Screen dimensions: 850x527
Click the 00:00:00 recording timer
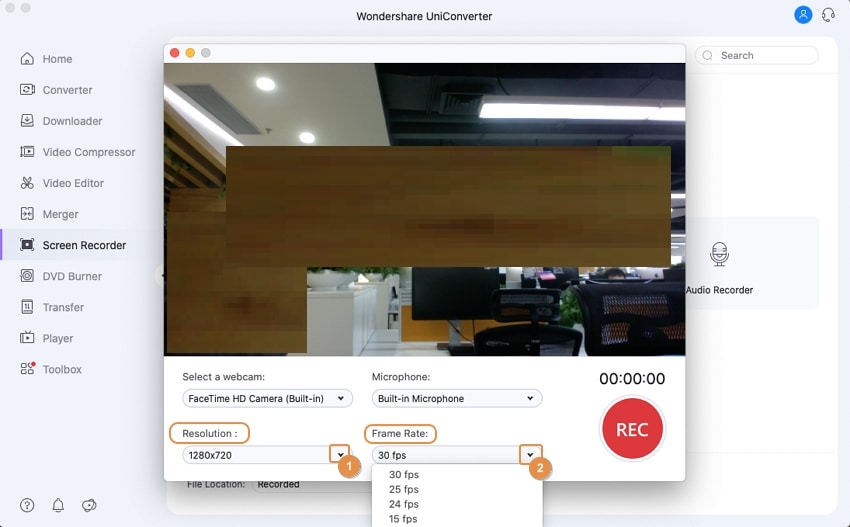click(632, 378)
